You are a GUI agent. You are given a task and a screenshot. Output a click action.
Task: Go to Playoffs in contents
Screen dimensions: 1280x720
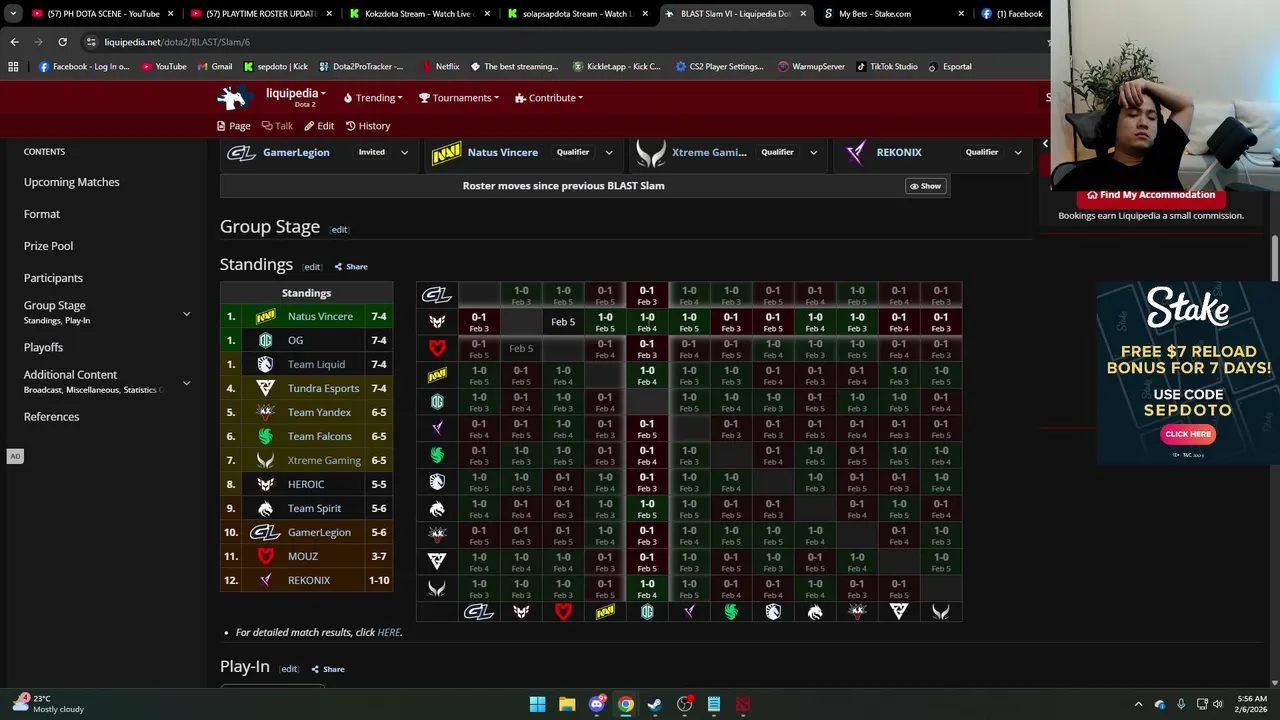43,347
